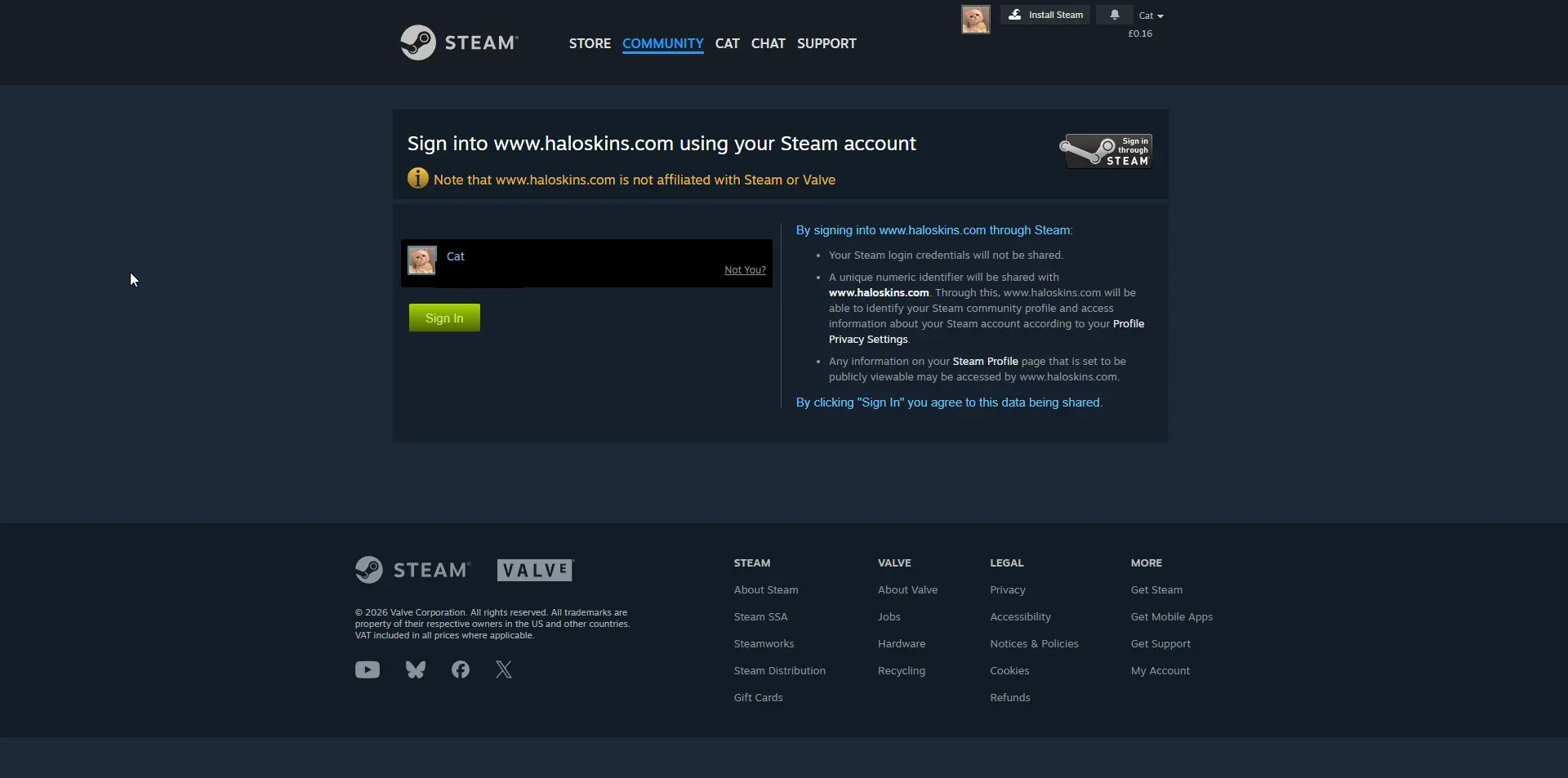This screenshot has width=1568, height=778.
Task: Open the Refunds footer link
Action: pos(1009,697)
